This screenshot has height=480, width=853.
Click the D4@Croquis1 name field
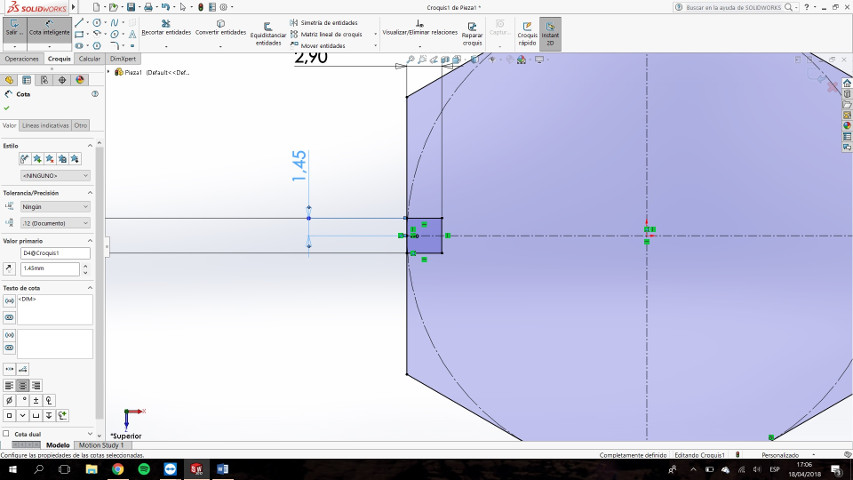click(x=55, y=253)
